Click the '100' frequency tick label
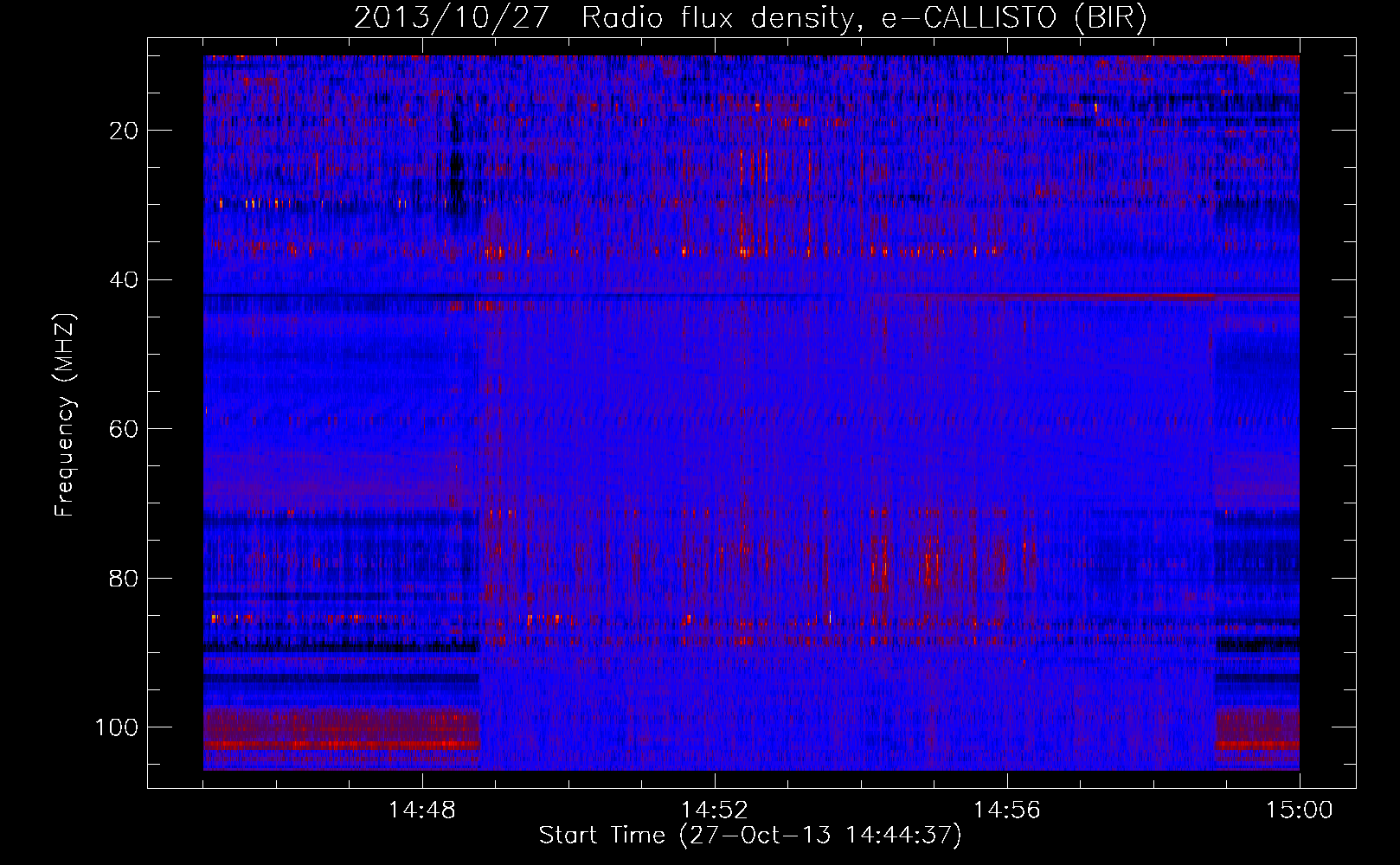This screenshot has width=1400, height=865. point(117,727)
